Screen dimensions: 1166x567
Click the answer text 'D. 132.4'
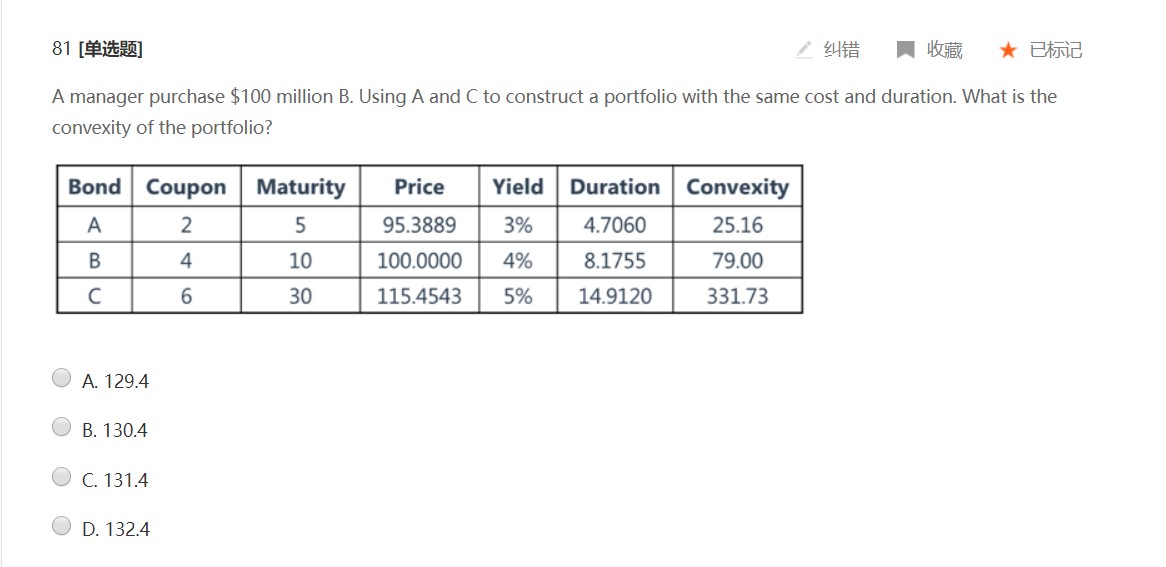(116, 529)
